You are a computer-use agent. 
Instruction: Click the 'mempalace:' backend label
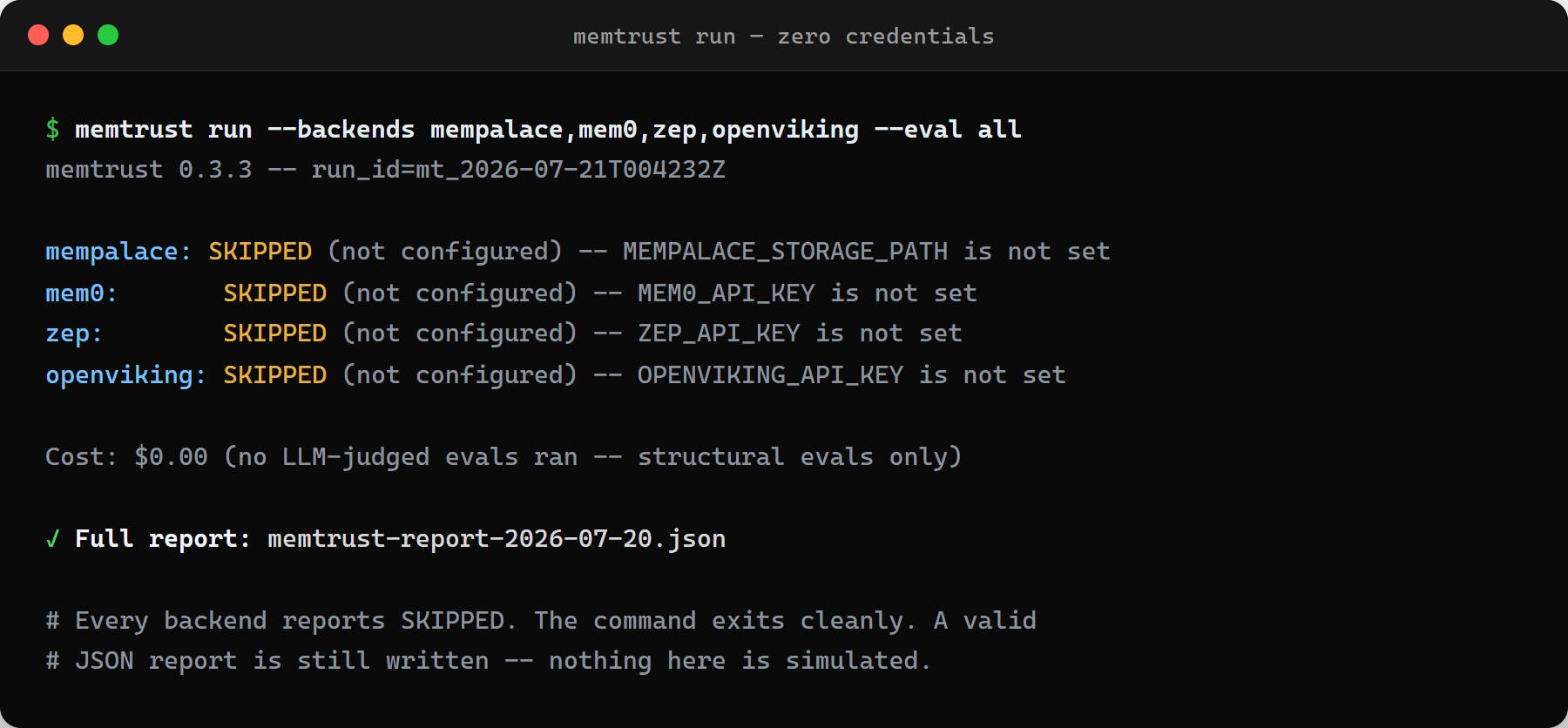(118, 252)
